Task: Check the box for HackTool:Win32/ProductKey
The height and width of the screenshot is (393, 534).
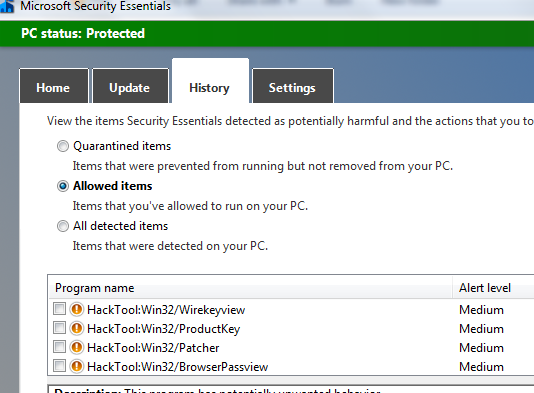Action: 59,328
